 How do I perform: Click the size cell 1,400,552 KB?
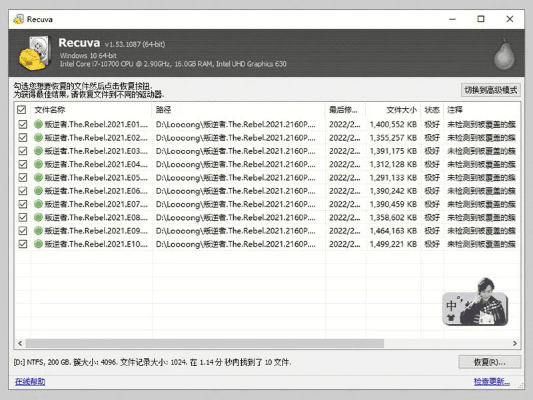(393, 124)
